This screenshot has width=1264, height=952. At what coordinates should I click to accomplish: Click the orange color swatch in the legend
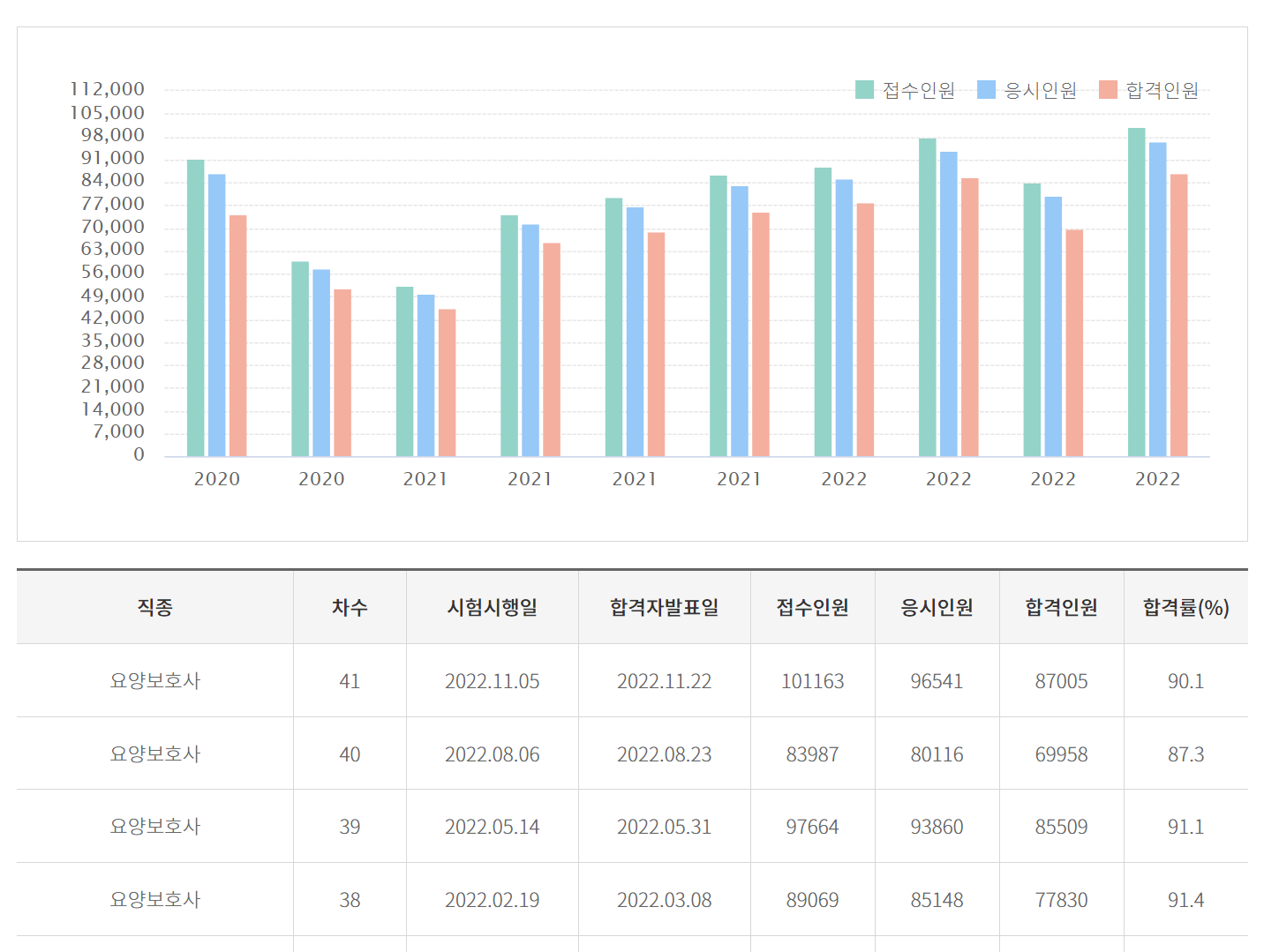[x=1106, y=88]
